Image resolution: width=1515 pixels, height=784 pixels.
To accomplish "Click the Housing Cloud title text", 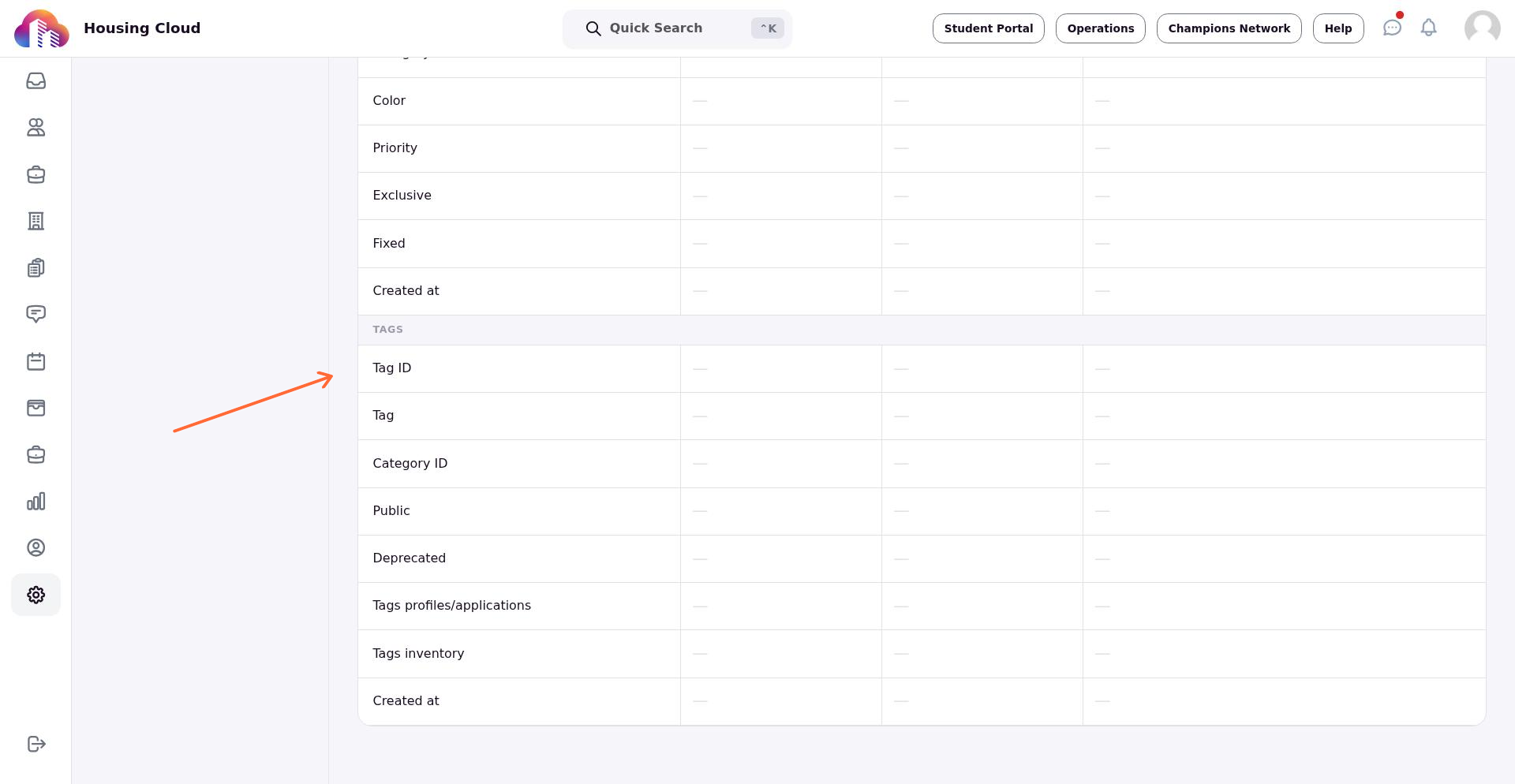I will point(142,28).
